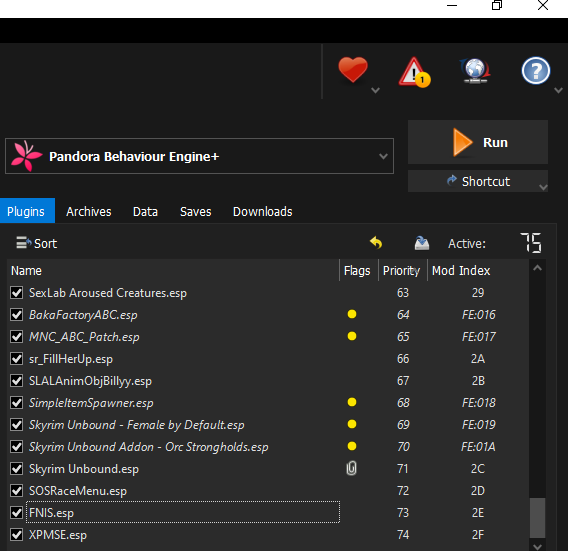Viewport: 568px width, 551px height.
Task: Uncheck SOSRaceMenu.esp
Action: (x=17, y=491)
